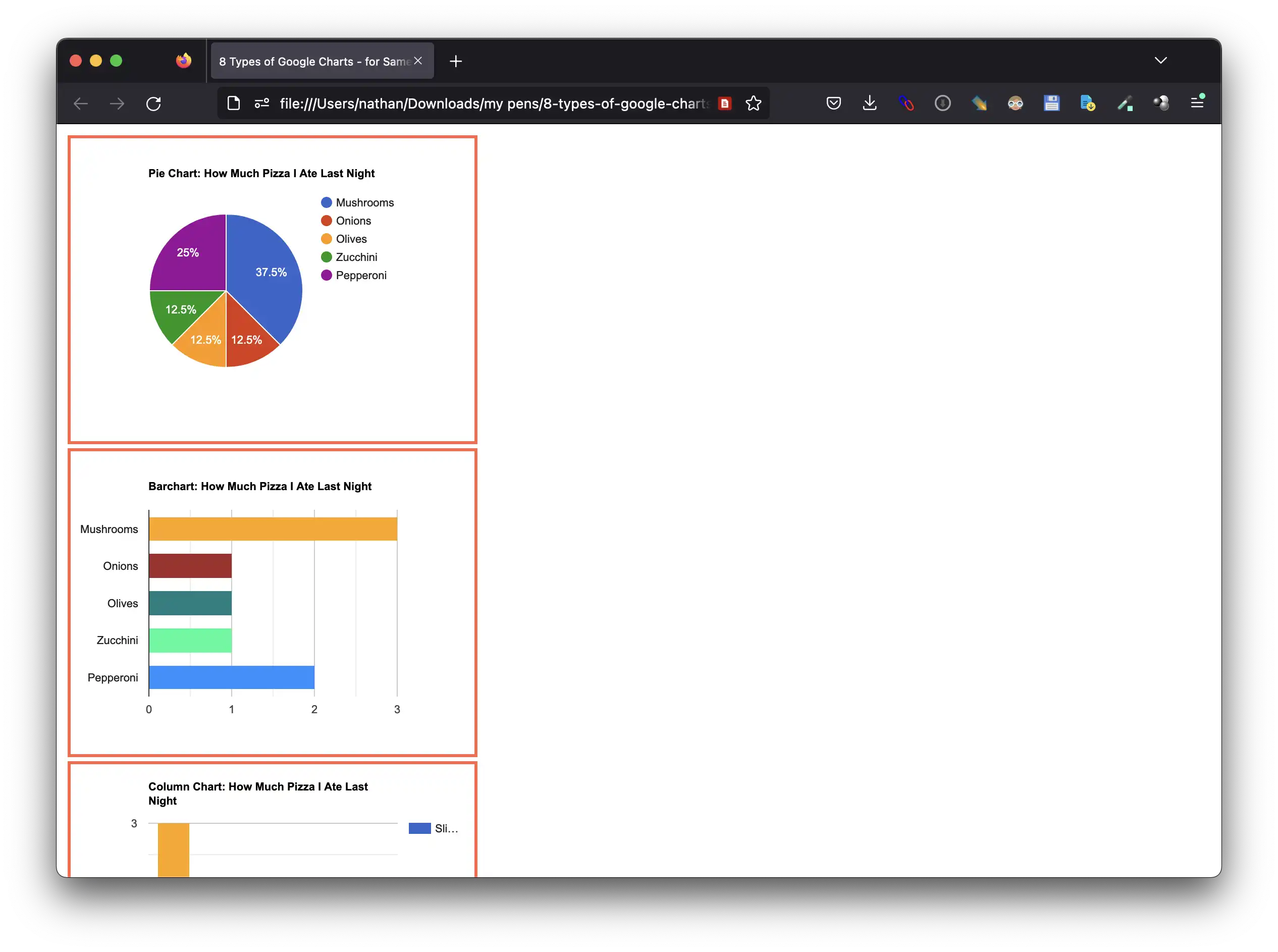Expand the browser tab list dropdown arrow
Screen dimensions: 1278x952
[1160, 61]
